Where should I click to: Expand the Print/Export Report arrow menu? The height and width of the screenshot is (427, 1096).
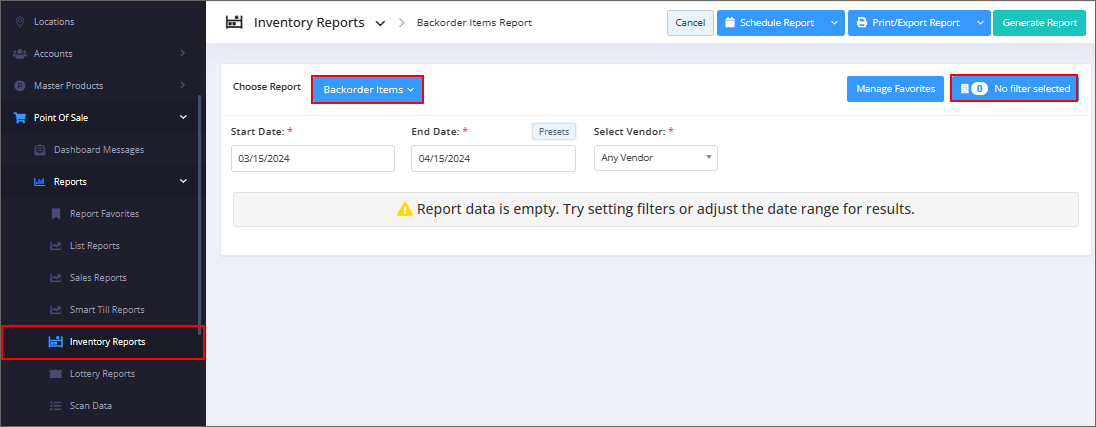[x=981, y=23]
